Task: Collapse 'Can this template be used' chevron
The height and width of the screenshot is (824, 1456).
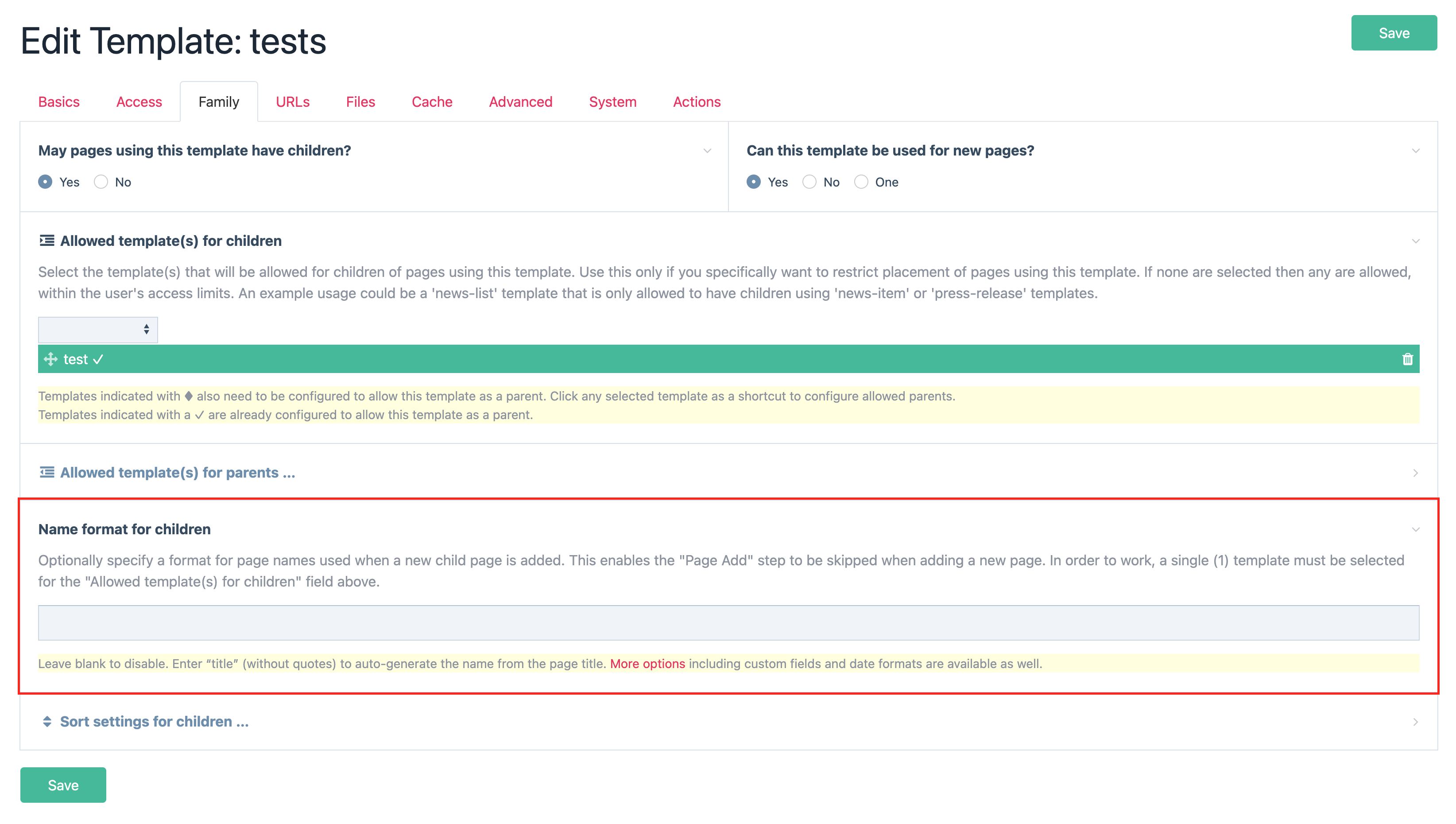Action: coord(1415,151)
